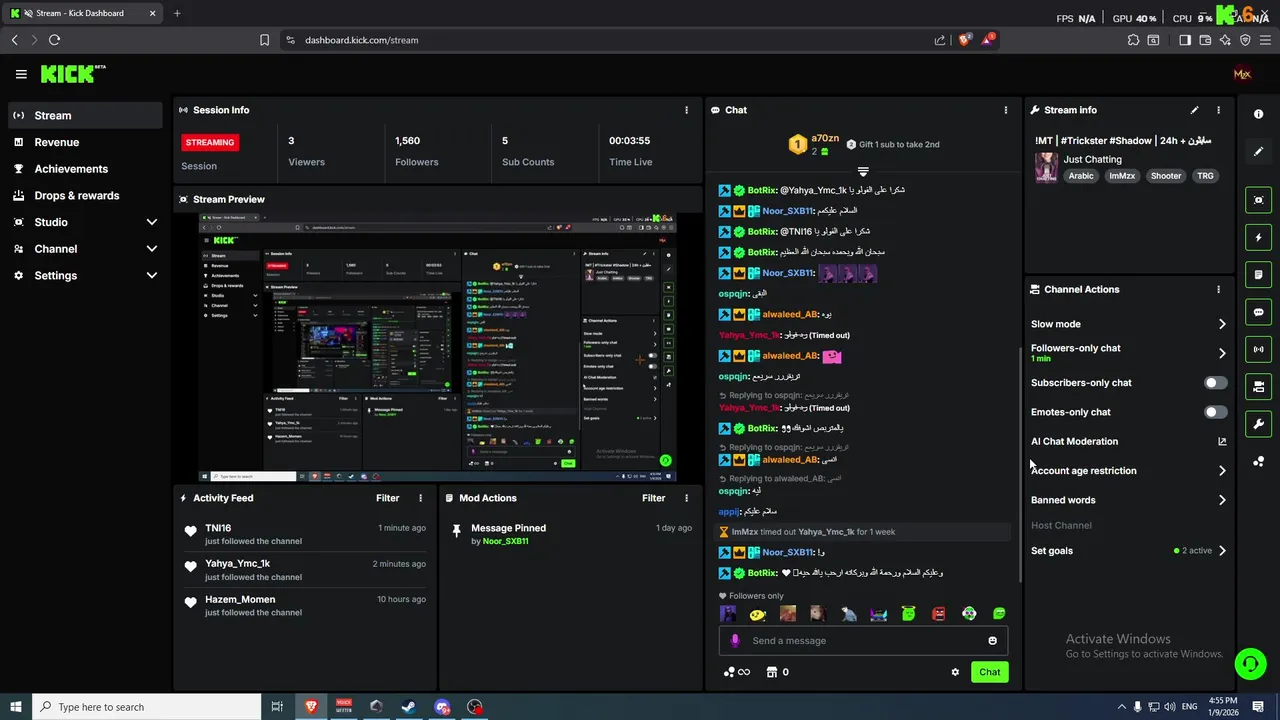The height and width of the screenshot is (720, 1280).
Task: Open Banned words chevron
Action: [x=1221, y=500]
